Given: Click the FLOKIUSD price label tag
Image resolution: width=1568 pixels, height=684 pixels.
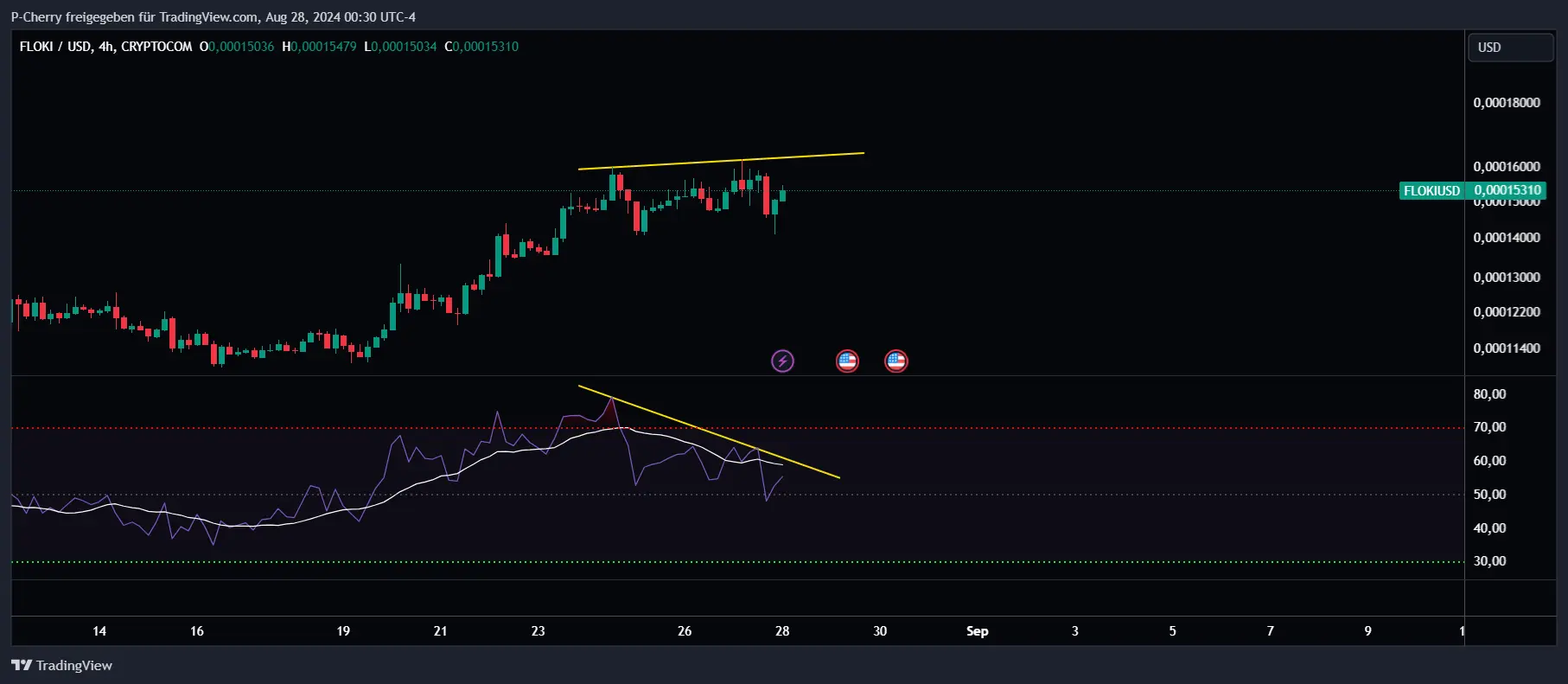Looking at the screenshot, I should click(x=1431, y=191).
